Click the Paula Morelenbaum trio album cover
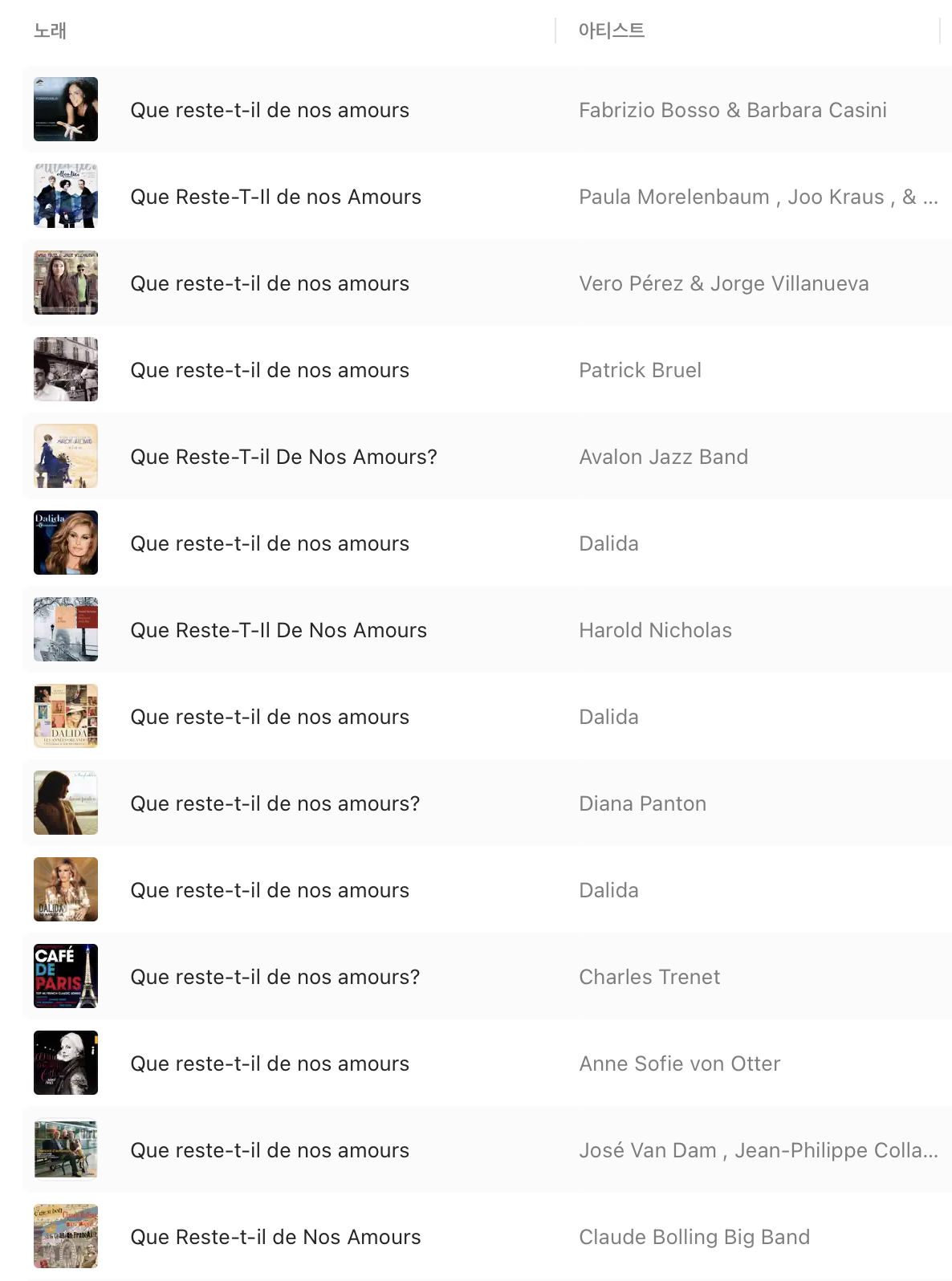 pos(66,196)
